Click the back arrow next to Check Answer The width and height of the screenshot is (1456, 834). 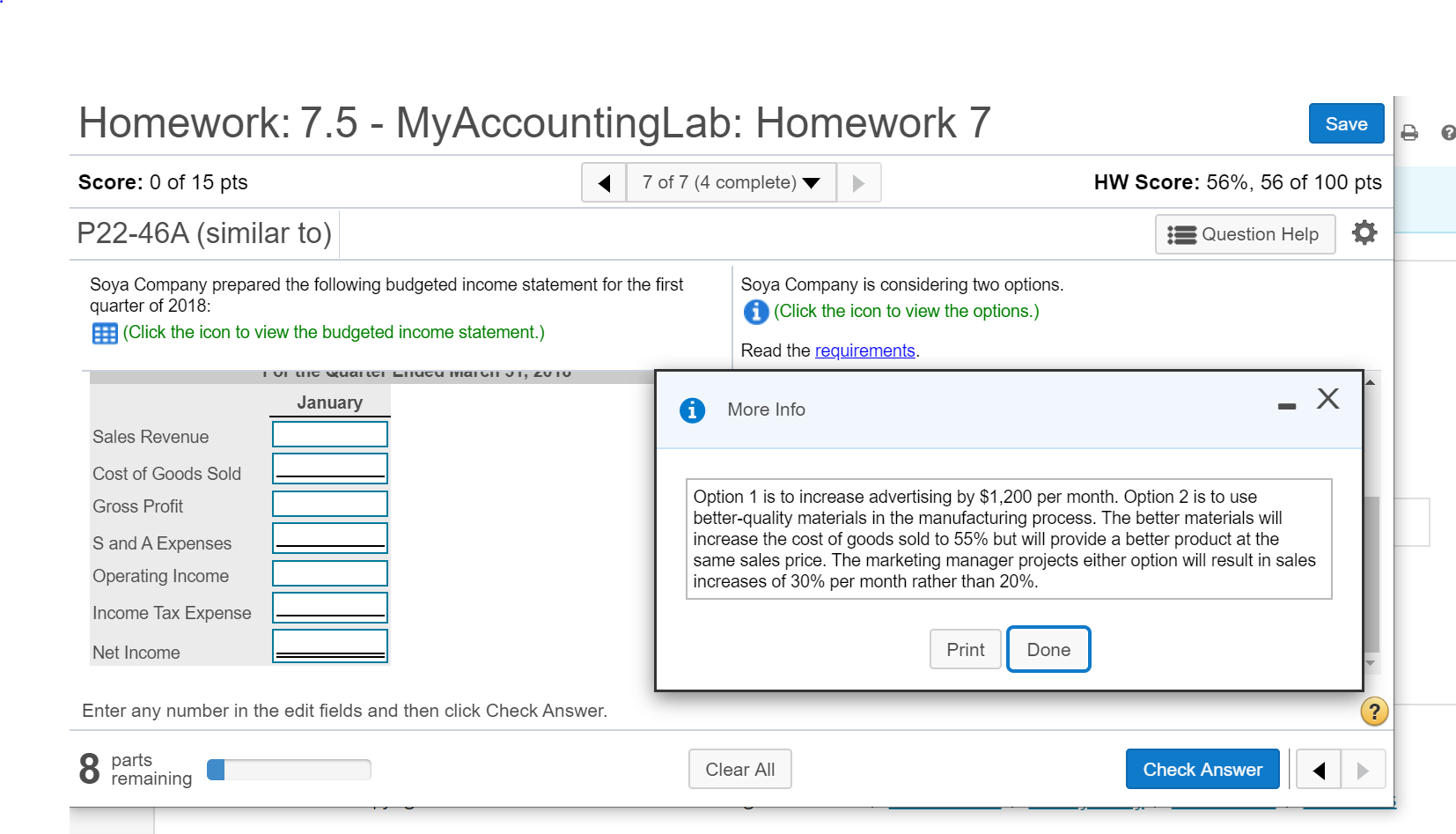coord(1317,769)
